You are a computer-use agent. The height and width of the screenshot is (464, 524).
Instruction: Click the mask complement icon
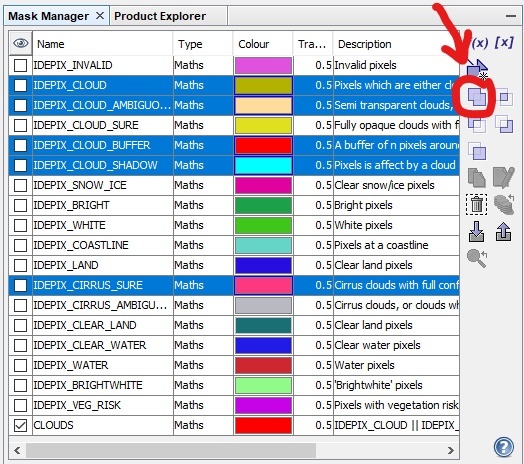477,151
